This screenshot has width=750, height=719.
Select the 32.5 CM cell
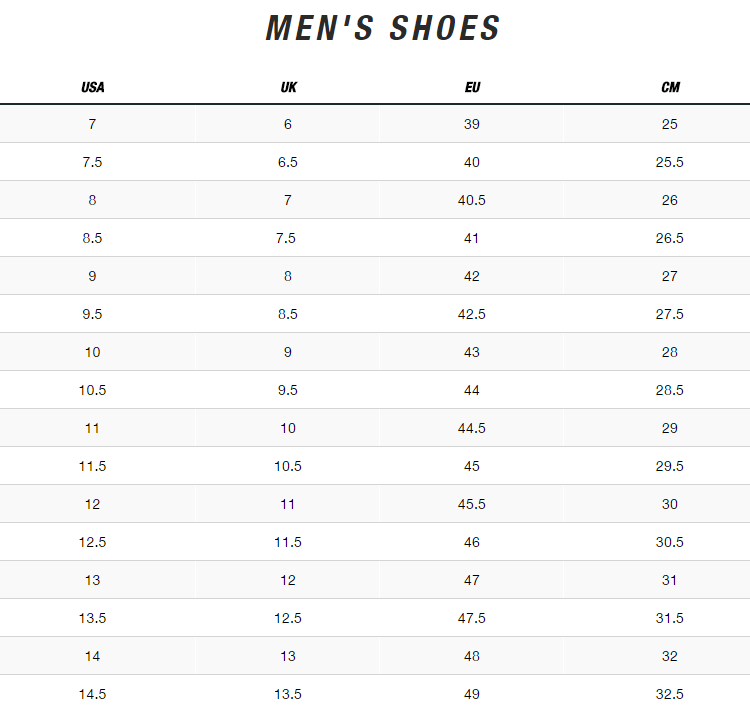670,694
